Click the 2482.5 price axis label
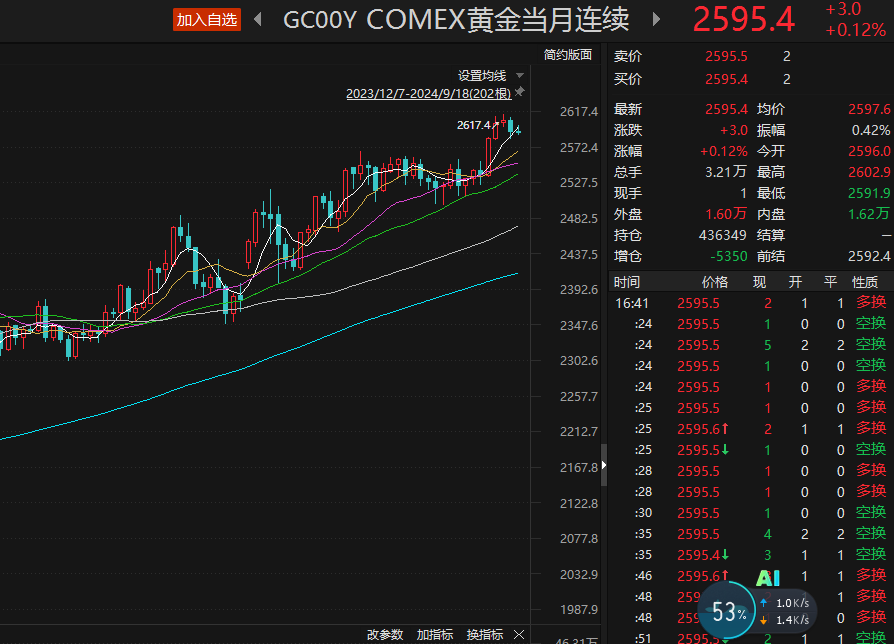Image resolution: width=894 pixels, height=644 pixels. 579,219
